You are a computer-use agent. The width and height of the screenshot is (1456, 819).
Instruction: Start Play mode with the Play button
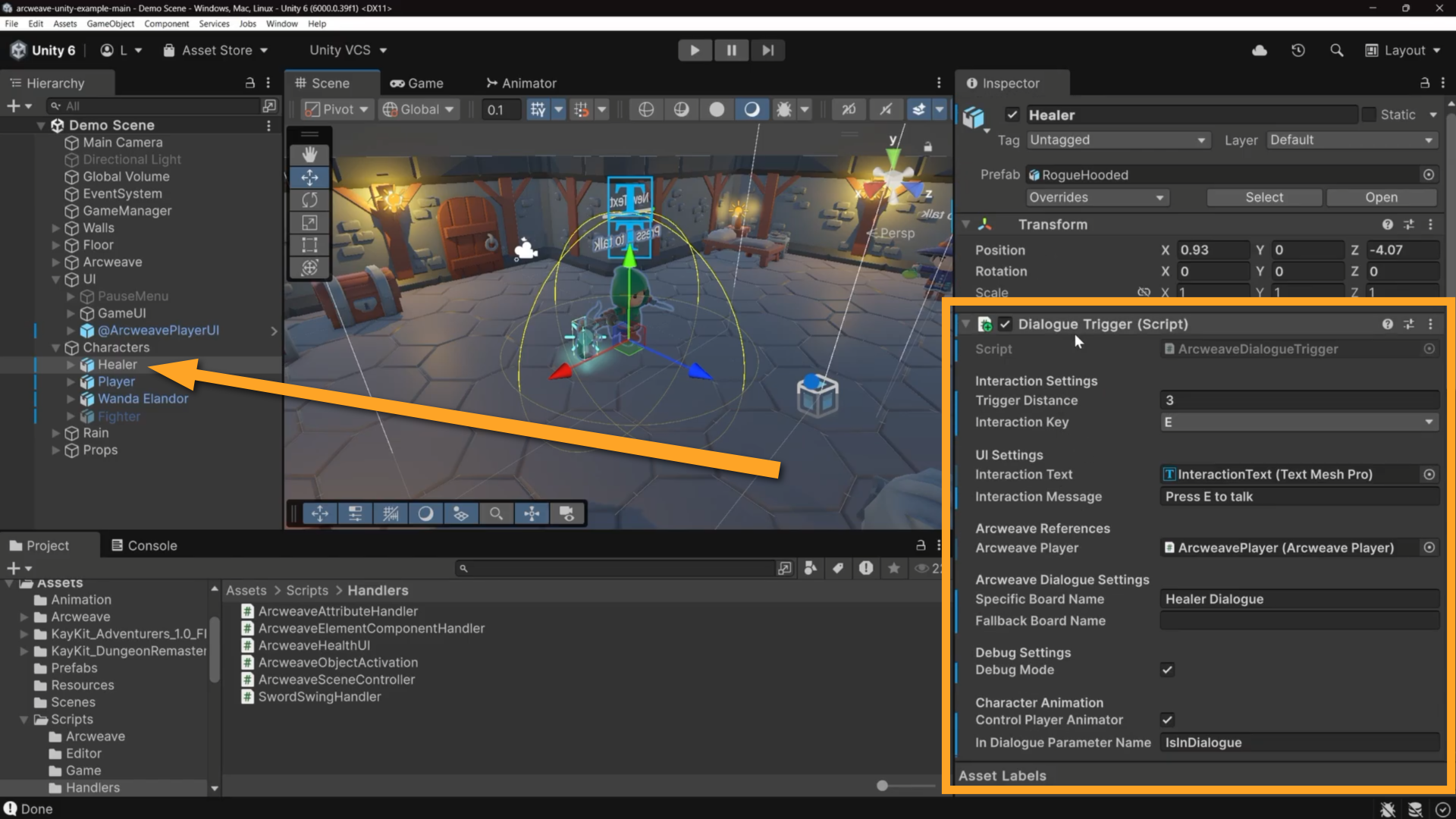pos(695,50)
